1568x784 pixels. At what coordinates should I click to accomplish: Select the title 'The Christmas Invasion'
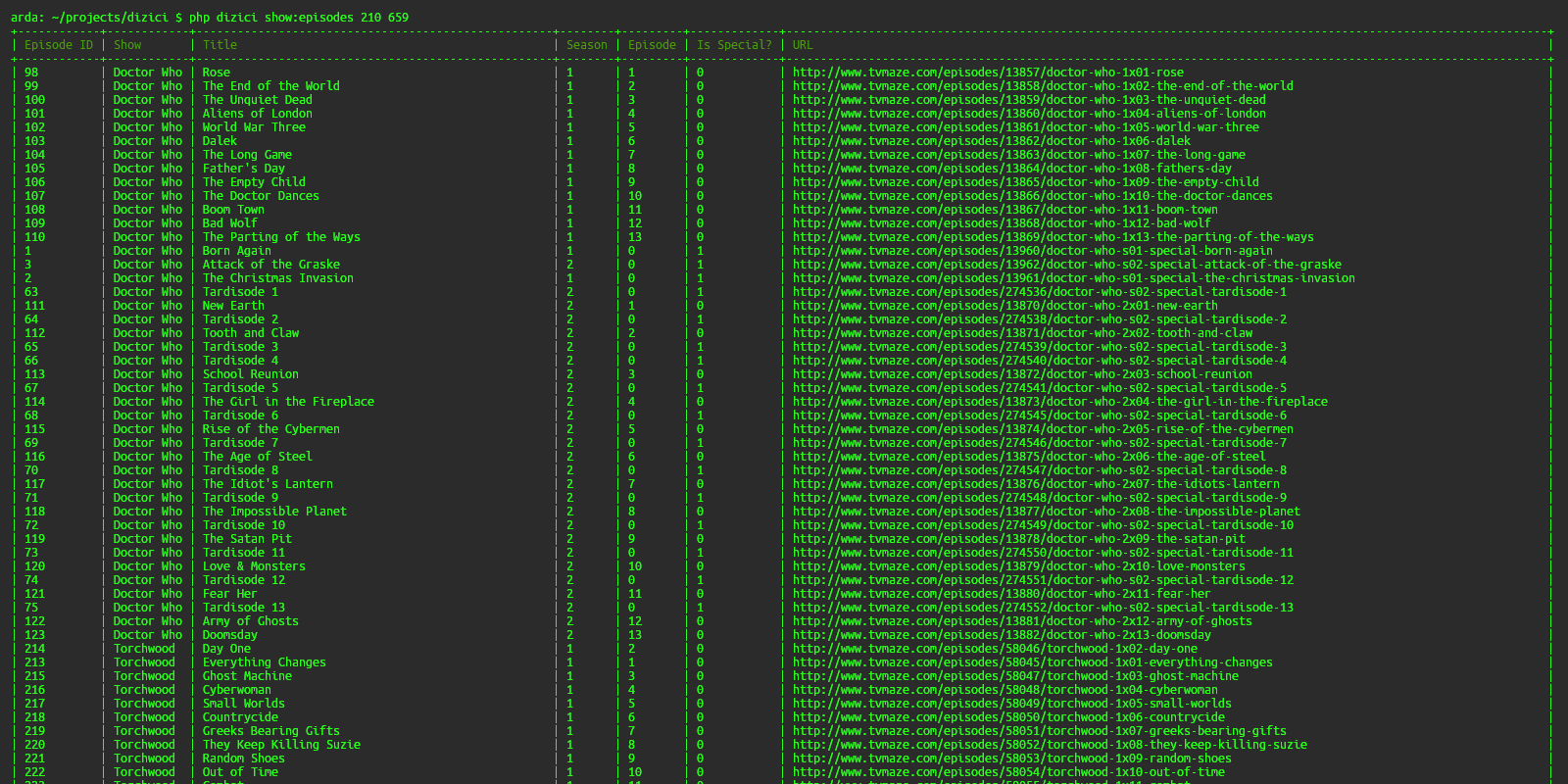click(278, 278)
